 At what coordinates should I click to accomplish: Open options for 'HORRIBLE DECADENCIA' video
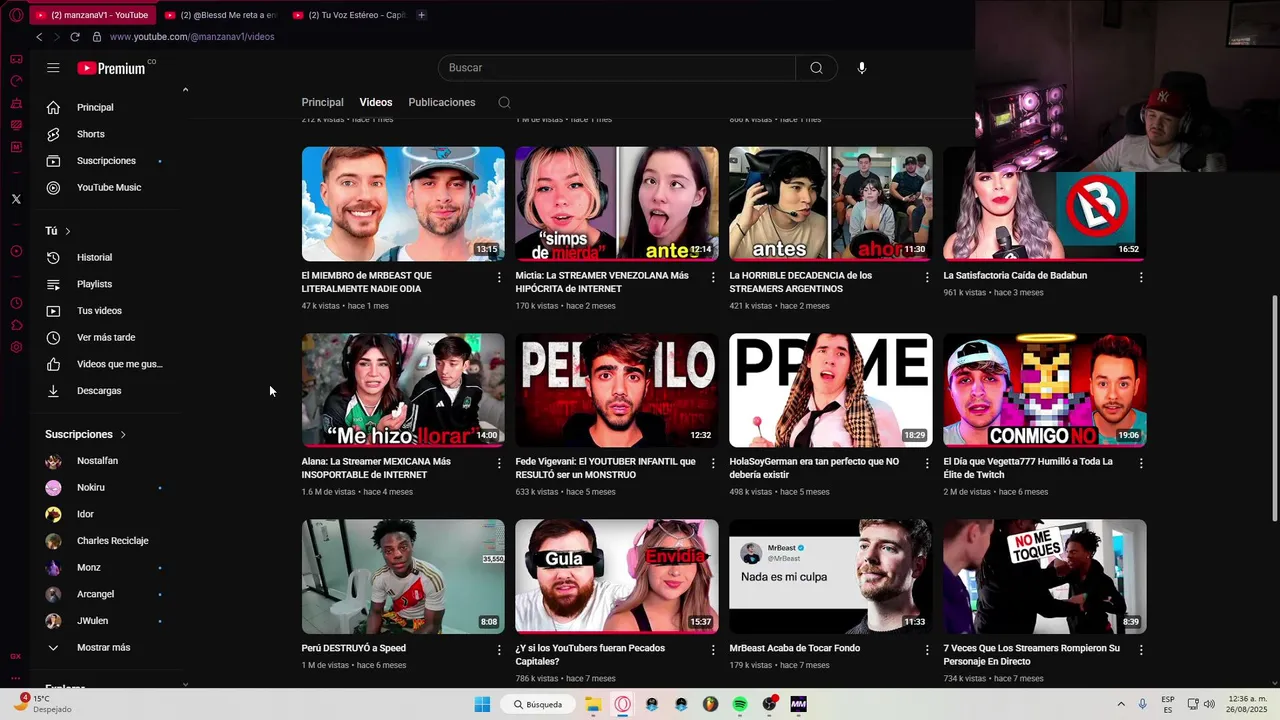[x=927, y=277]
